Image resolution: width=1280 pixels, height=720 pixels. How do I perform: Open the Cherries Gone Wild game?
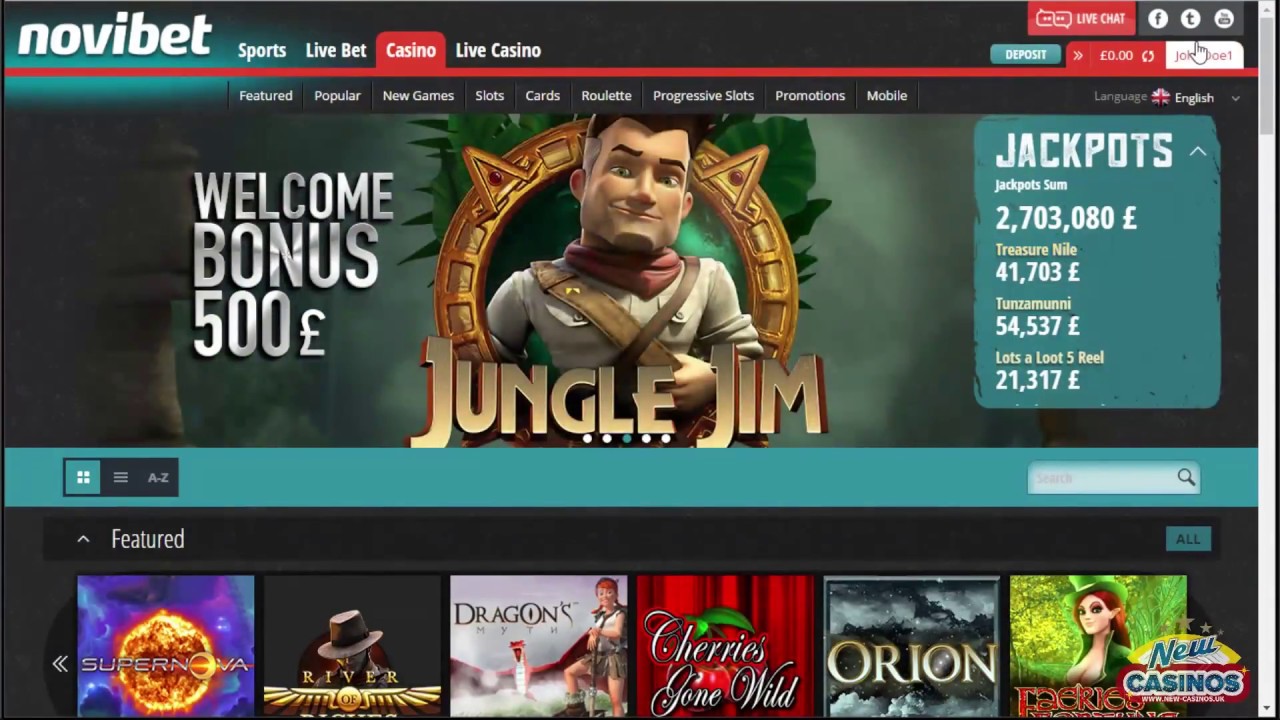click(725, 645)
